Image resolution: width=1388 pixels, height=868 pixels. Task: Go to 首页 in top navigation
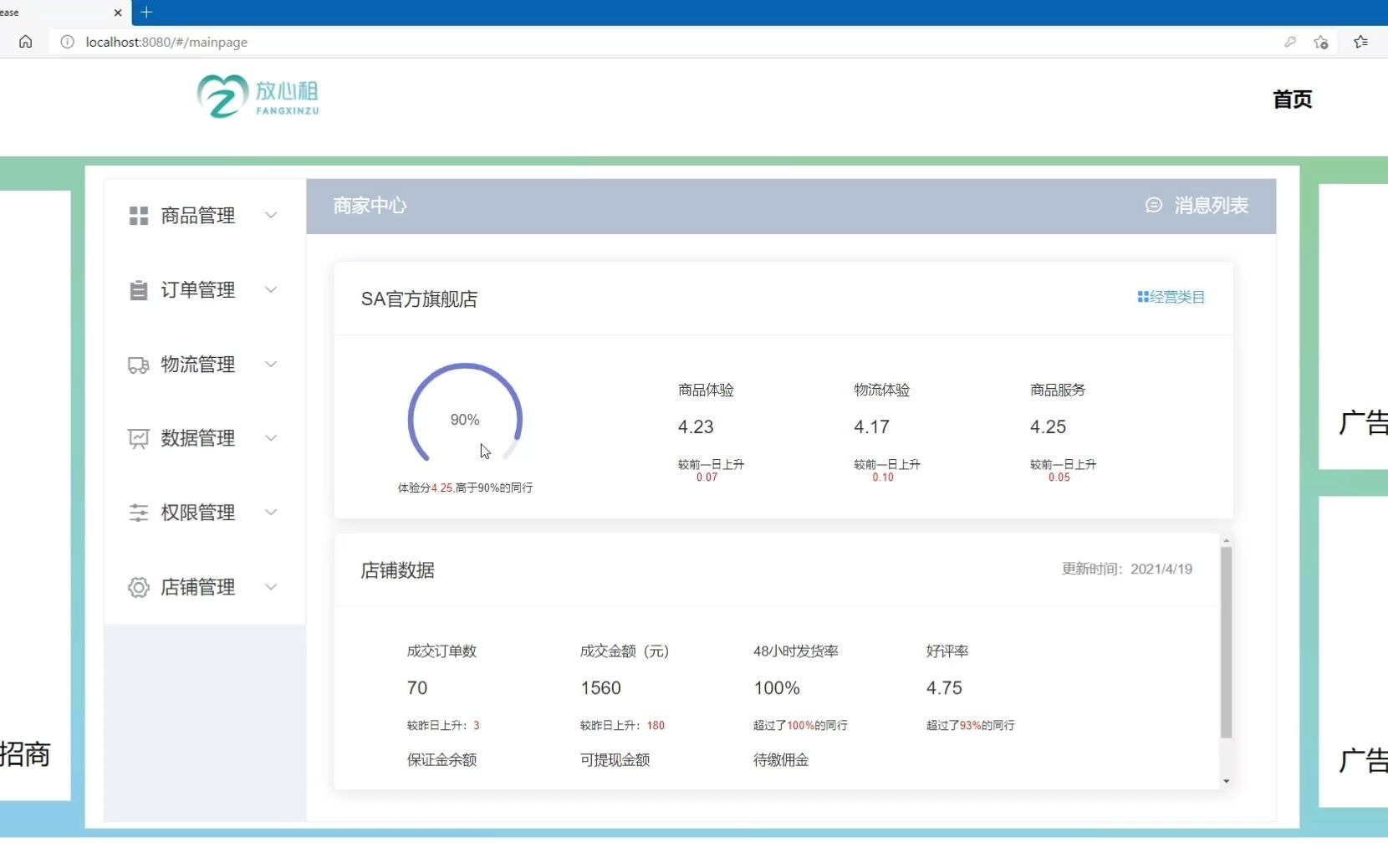click(1292, 100)
